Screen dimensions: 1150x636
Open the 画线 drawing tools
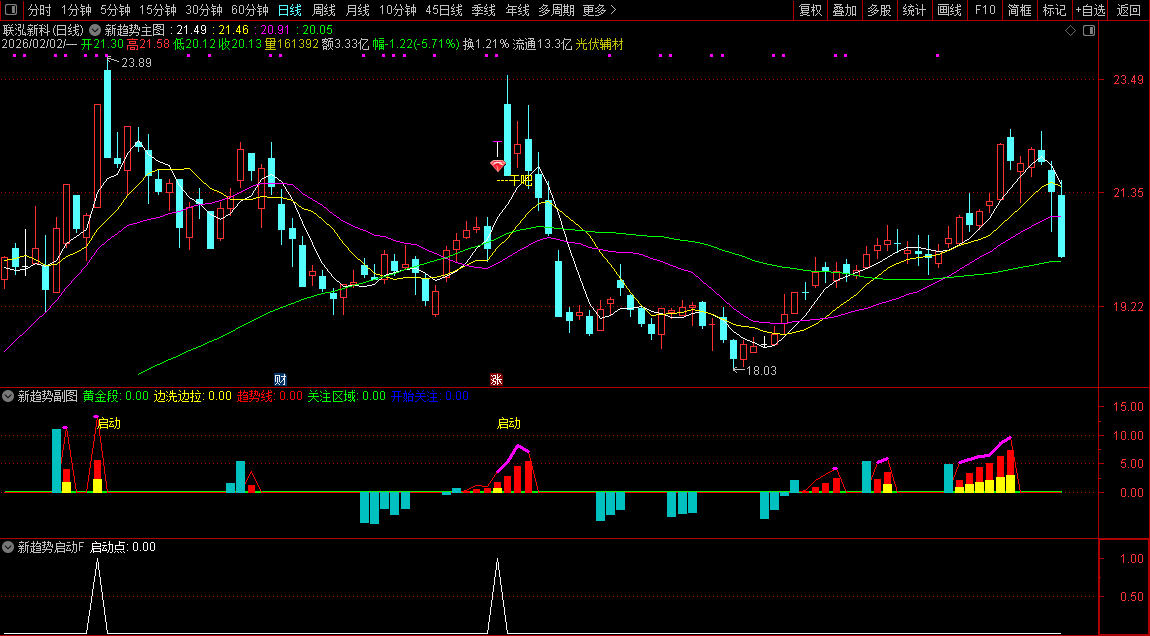pyautogui.click(x=949, y=10)
